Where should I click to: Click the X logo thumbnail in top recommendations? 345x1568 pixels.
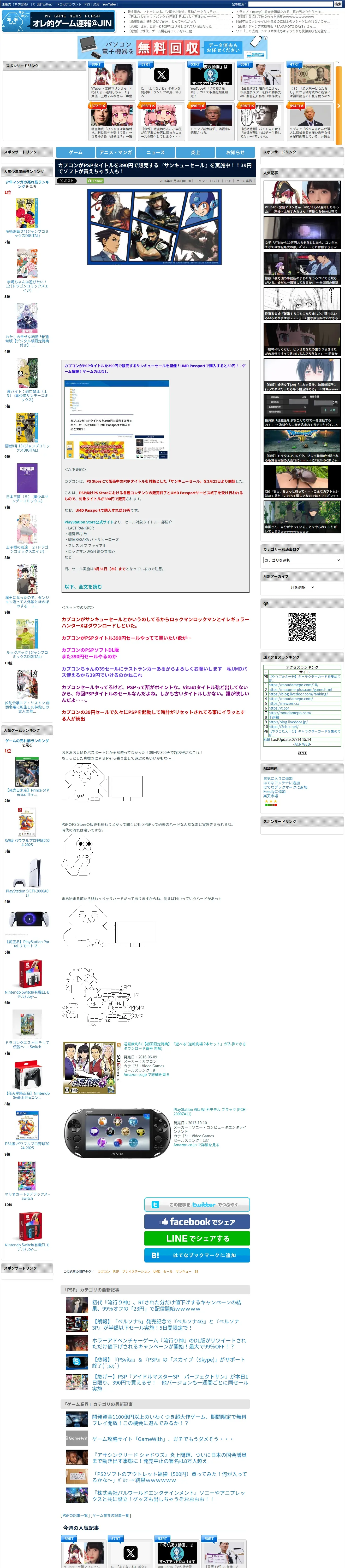[161, 74]
